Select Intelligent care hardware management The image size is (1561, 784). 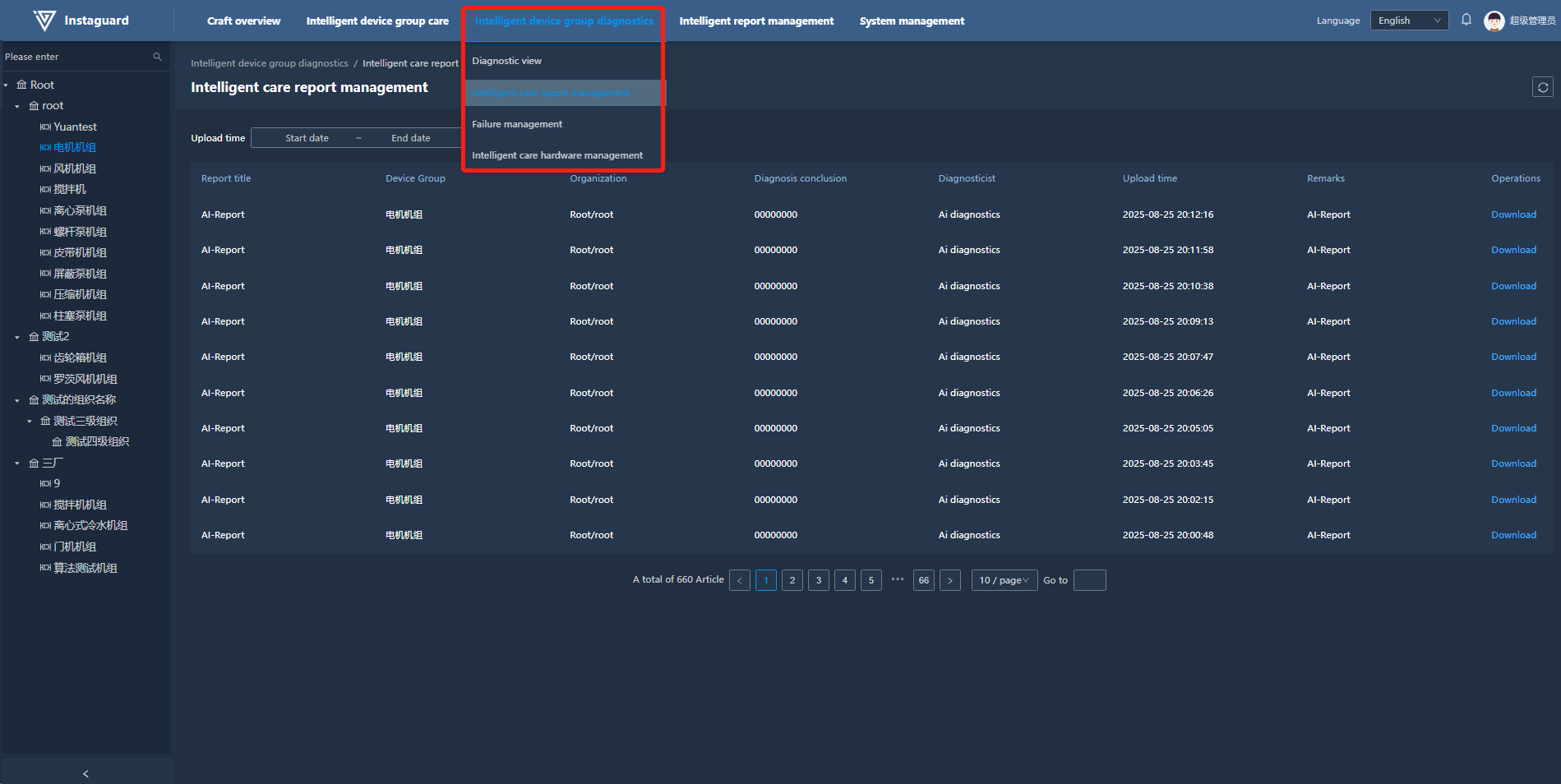point(557,155)
